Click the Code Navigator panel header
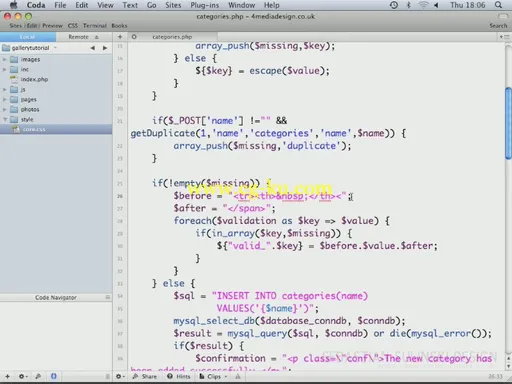This screenshot has height=384, width=512. (x=56, y=297)
